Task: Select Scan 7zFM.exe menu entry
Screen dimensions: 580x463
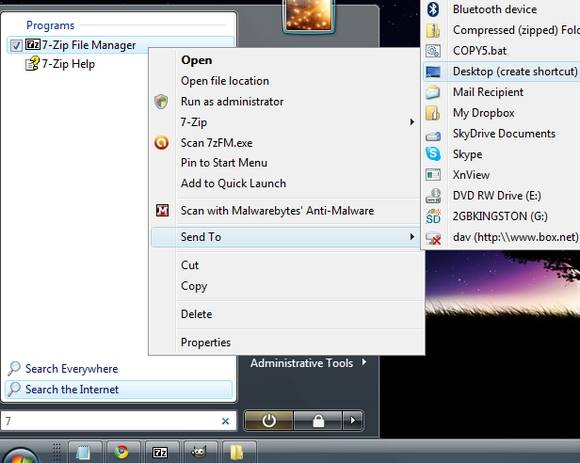Action: 285,143
